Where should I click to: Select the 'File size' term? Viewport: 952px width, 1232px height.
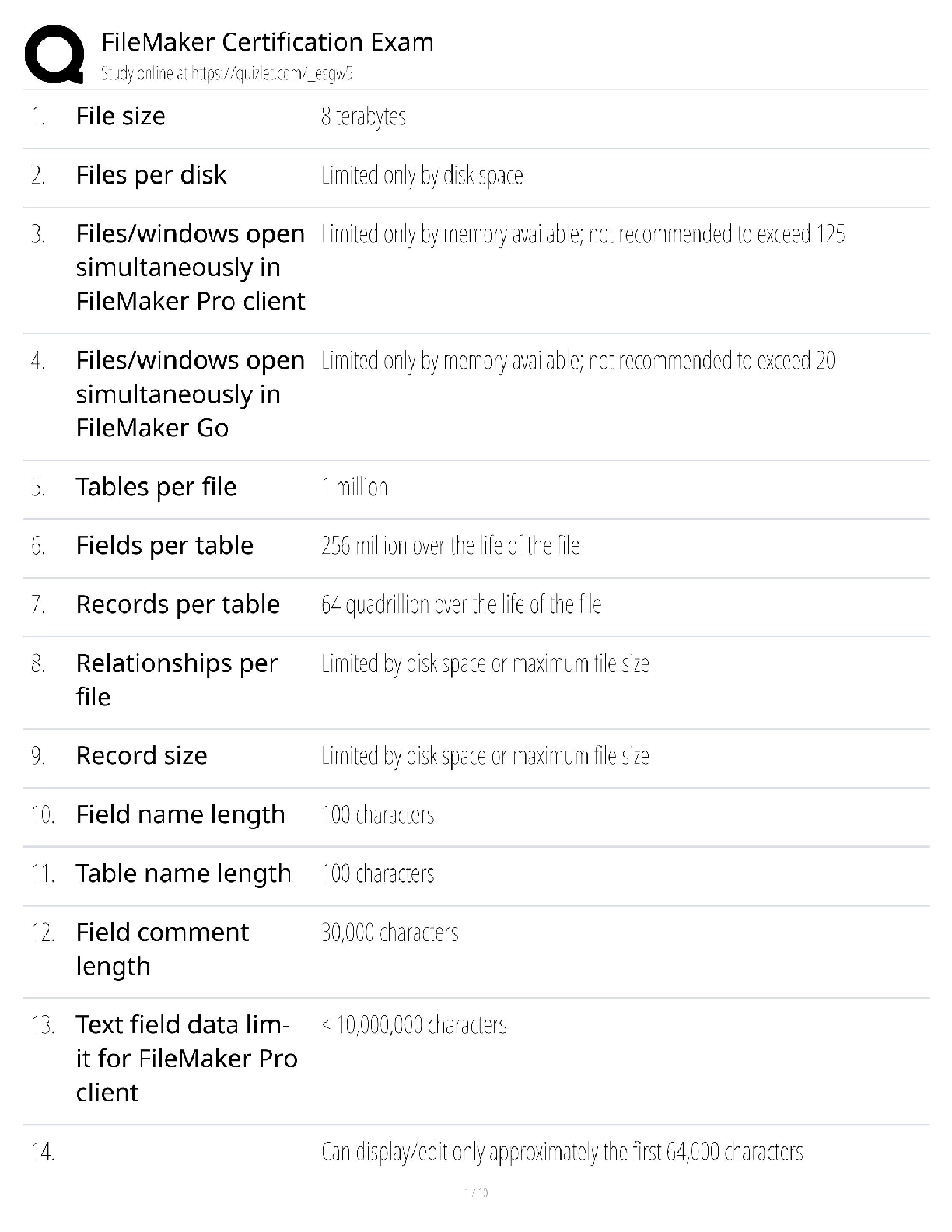(x=121, y=117)
